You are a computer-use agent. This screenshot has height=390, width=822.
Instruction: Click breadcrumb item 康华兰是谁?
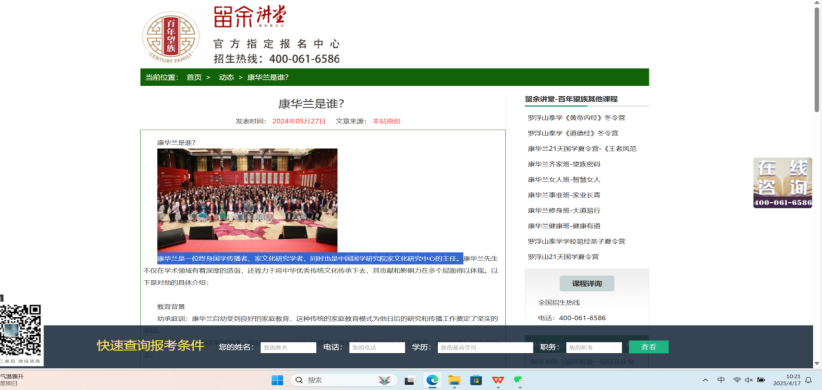[x=268, y=77]
